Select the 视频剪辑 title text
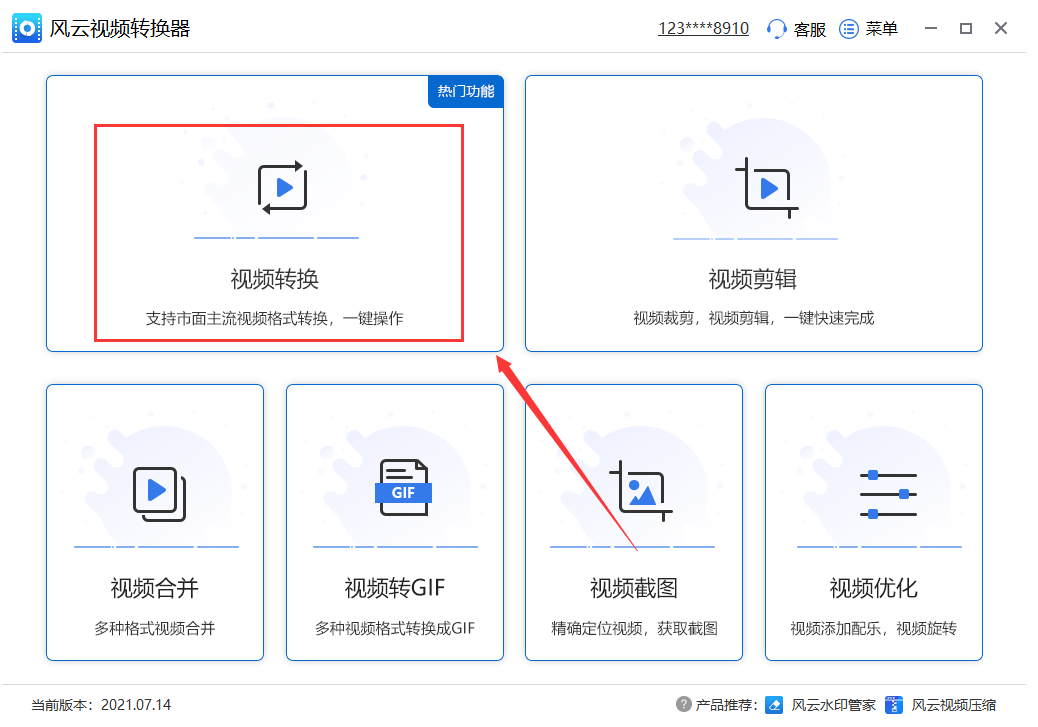The image size is (1038, 727). click(753, 278)
